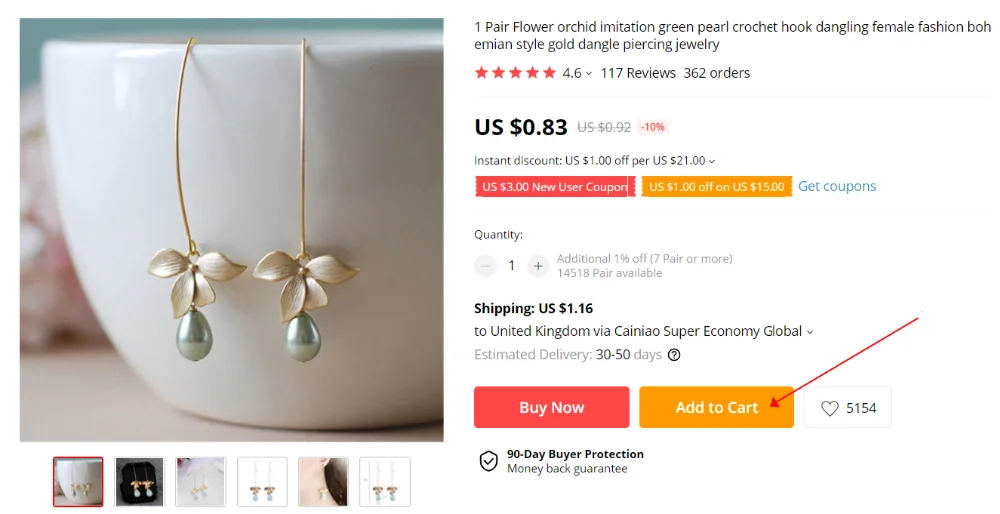The width and height of the screenshot is (1000, 514).
Task: Click the Get coupons link
Action: tap(837, 186)
